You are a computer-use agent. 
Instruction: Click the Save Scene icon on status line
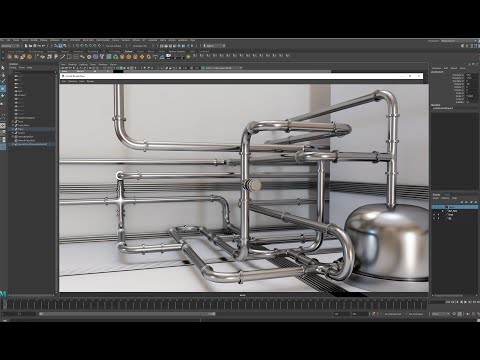point(35,46)
